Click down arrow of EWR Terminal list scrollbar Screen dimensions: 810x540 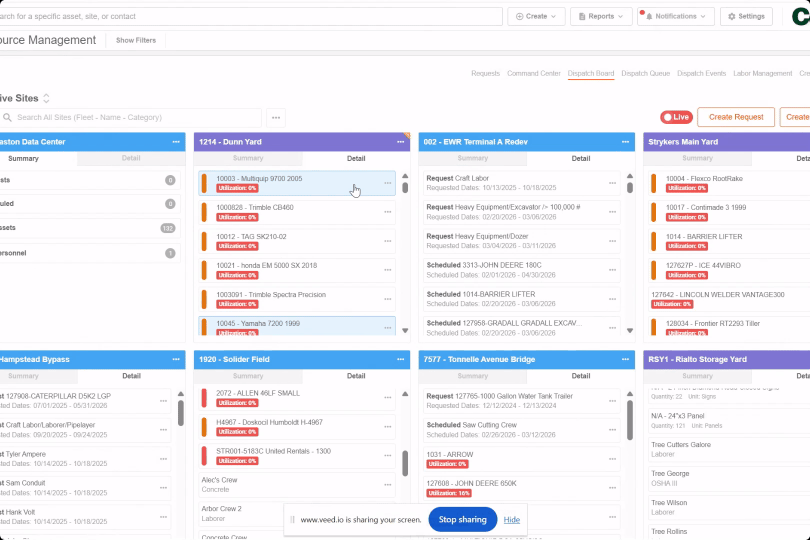(x=630, y=330)
